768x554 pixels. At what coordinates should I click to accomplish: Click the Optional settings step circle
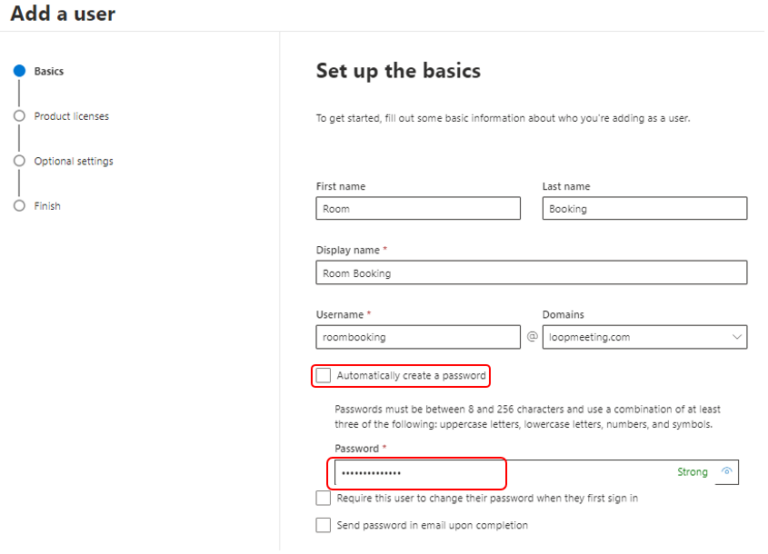[x=19, y=161]
